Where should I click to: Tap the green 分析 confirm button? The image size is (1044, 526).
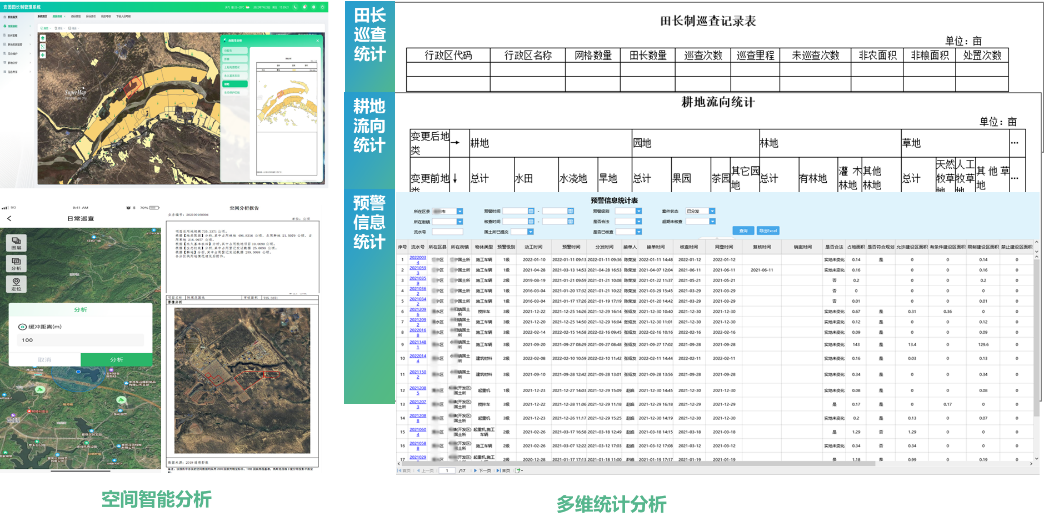[117, 359]
